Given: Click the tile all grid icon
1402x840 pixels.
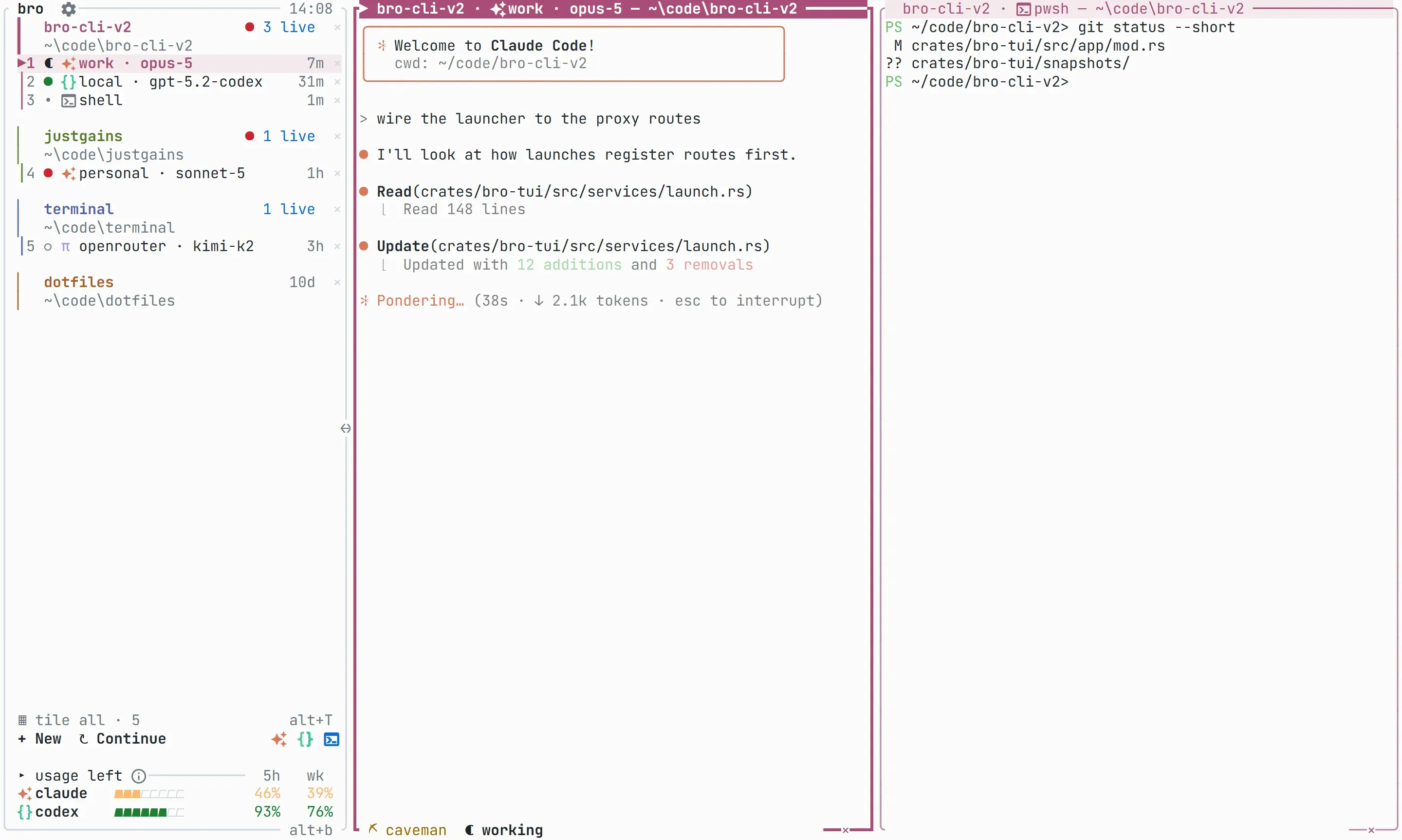Looking at the screenshot, I should pos(22,720).
